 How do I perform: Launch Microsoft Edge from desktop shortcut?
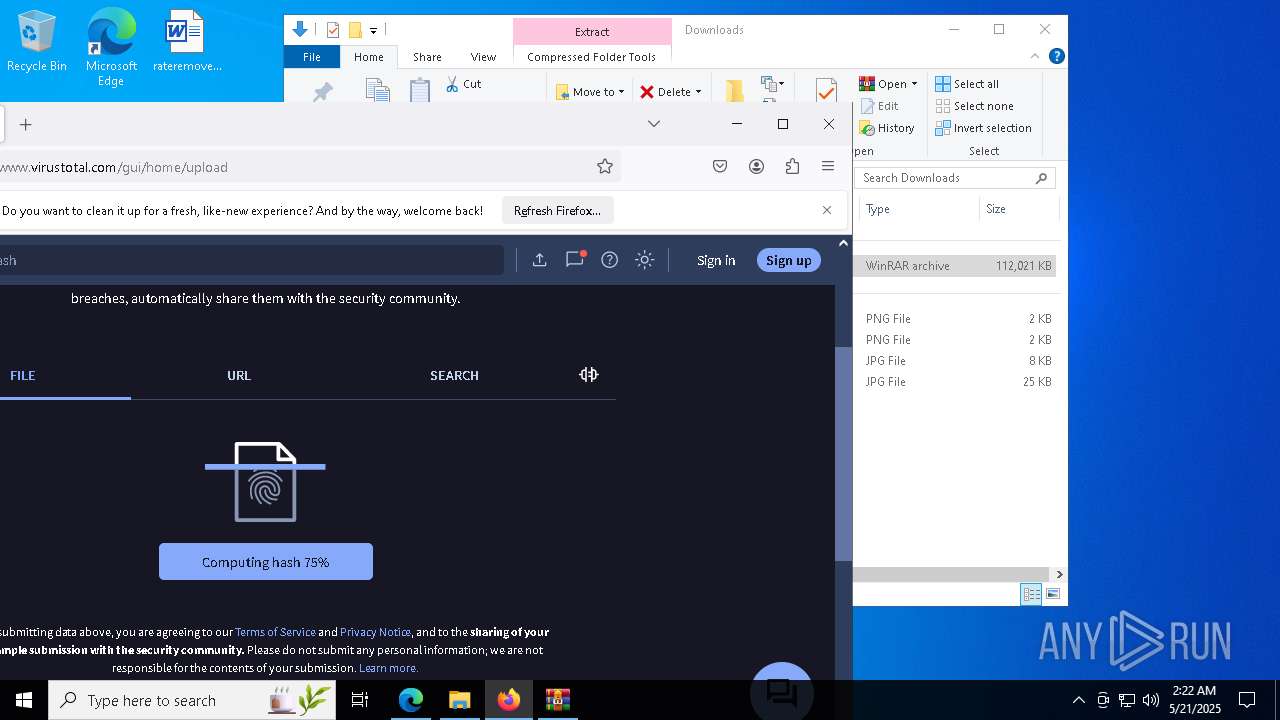(x=111, y=48)
